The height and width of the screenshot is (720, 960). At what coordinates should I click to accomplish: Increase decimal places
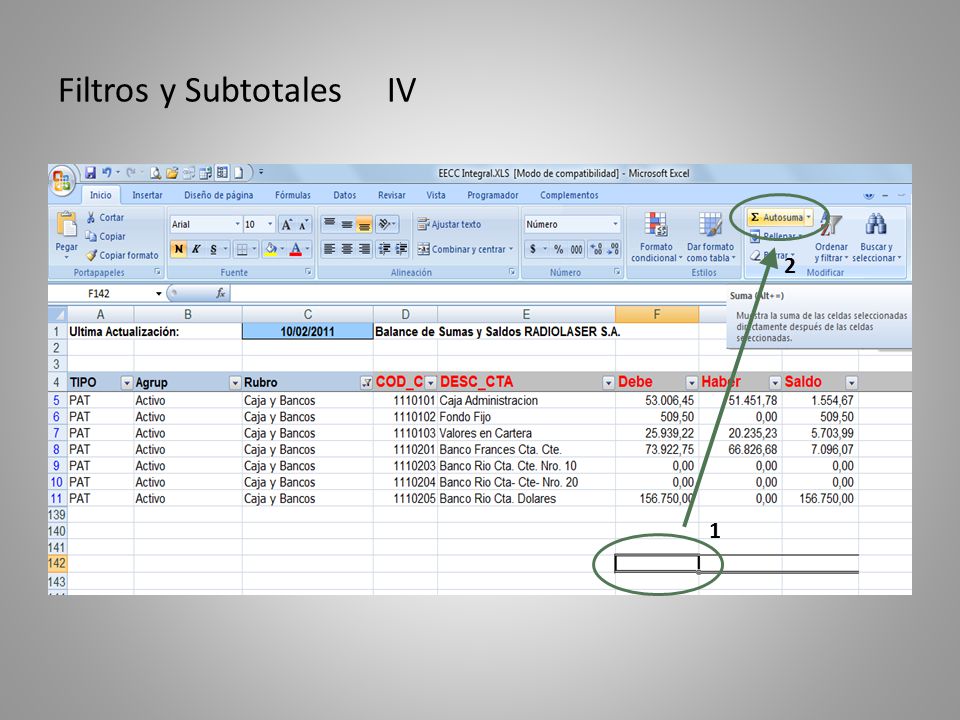click(596, 249)
